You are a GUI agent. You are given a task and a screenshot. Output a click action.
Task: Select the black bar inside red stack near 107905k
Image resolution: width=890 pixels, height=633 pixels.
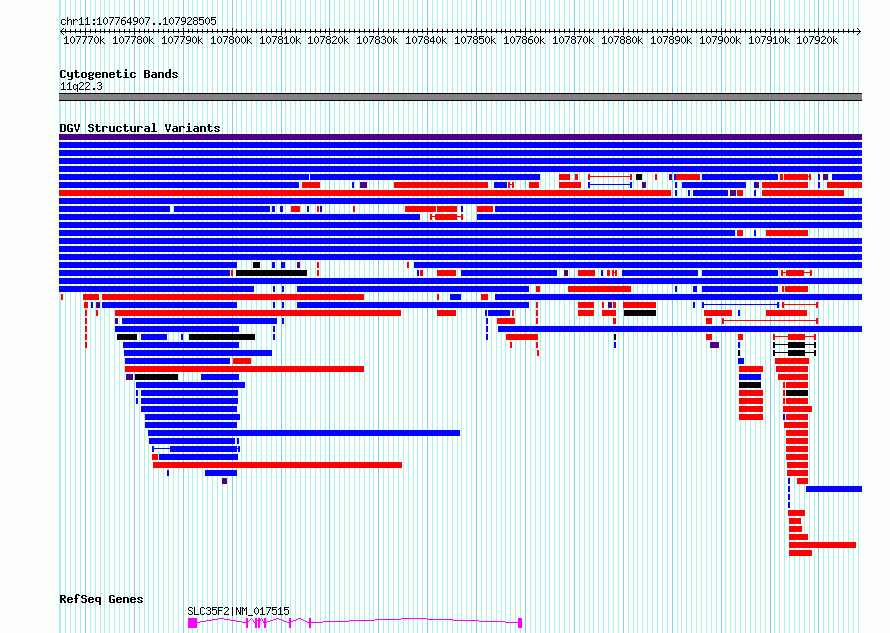(750, 385)
